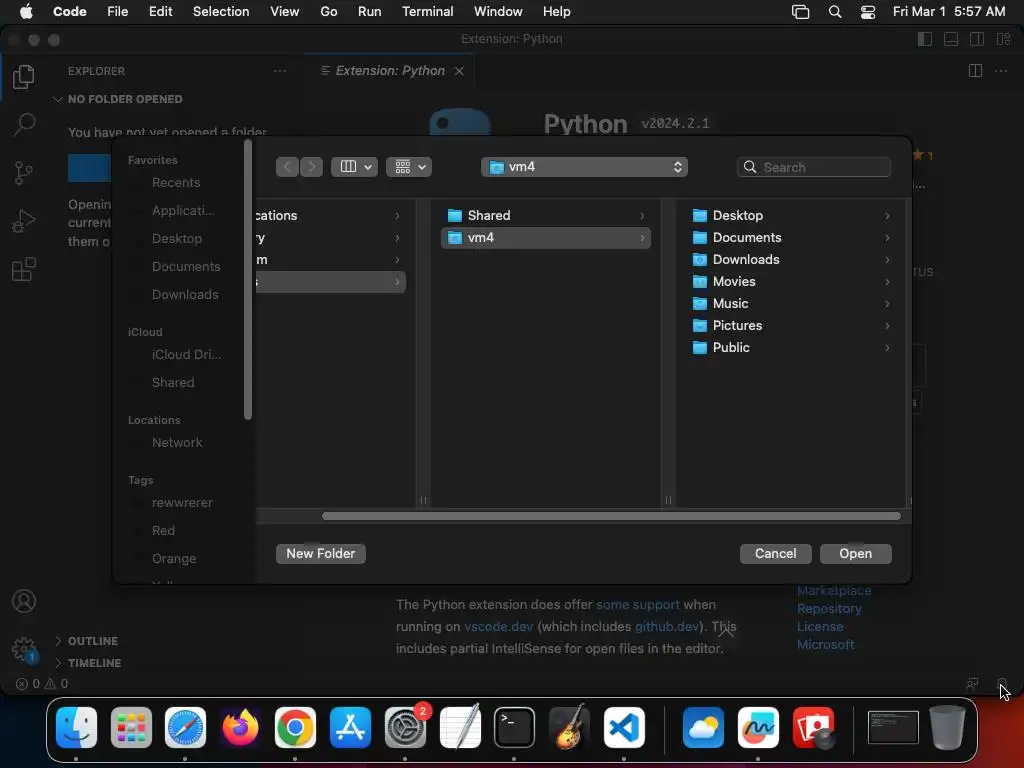Viewport: 1024px width, 768px height.
Task: Toggle the primary side bar layout icon
Action: pyautogui.click(x=925, y=39)
